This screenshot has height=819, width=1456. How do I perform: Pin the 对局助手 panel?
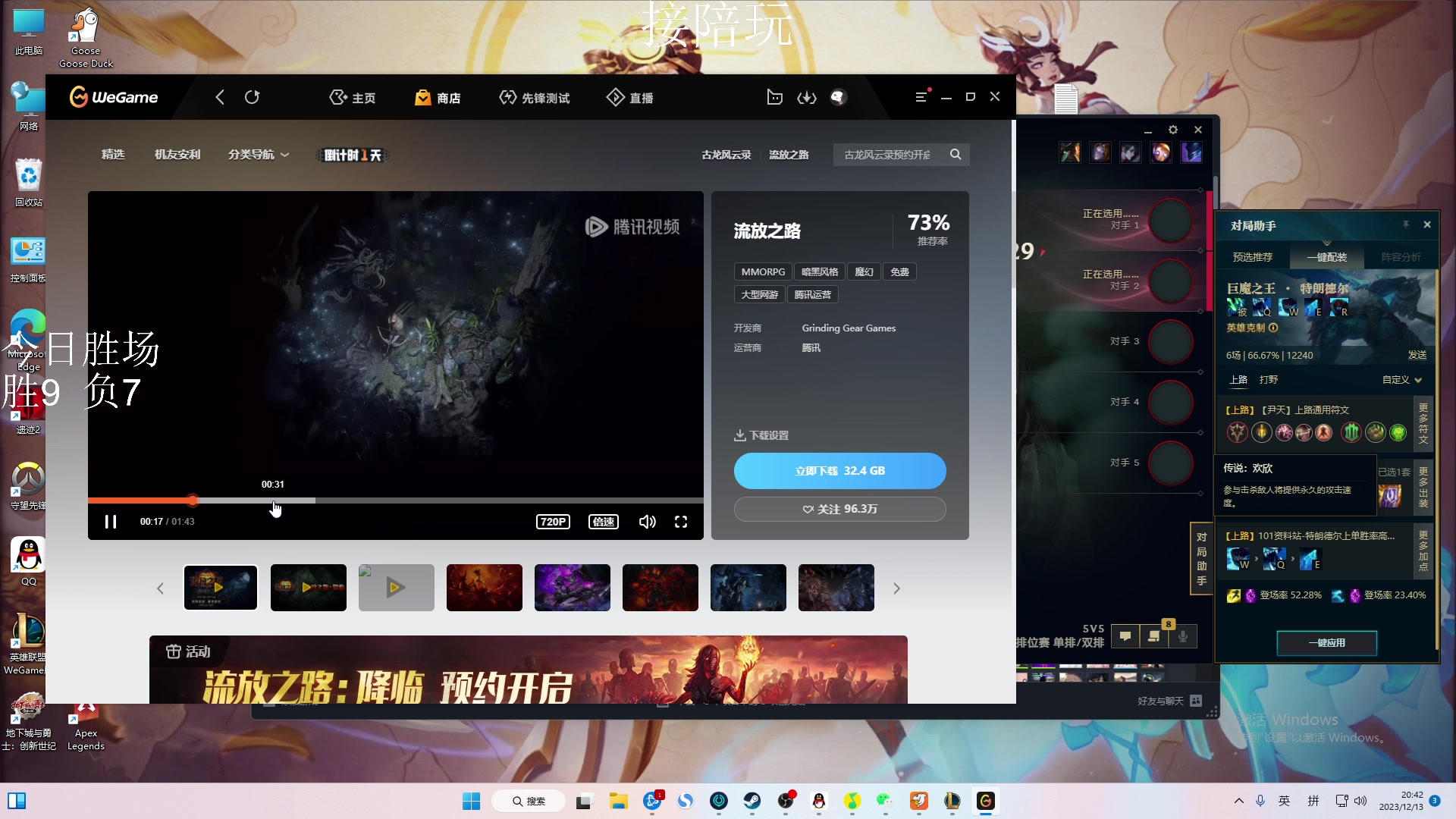[1405, 224]
